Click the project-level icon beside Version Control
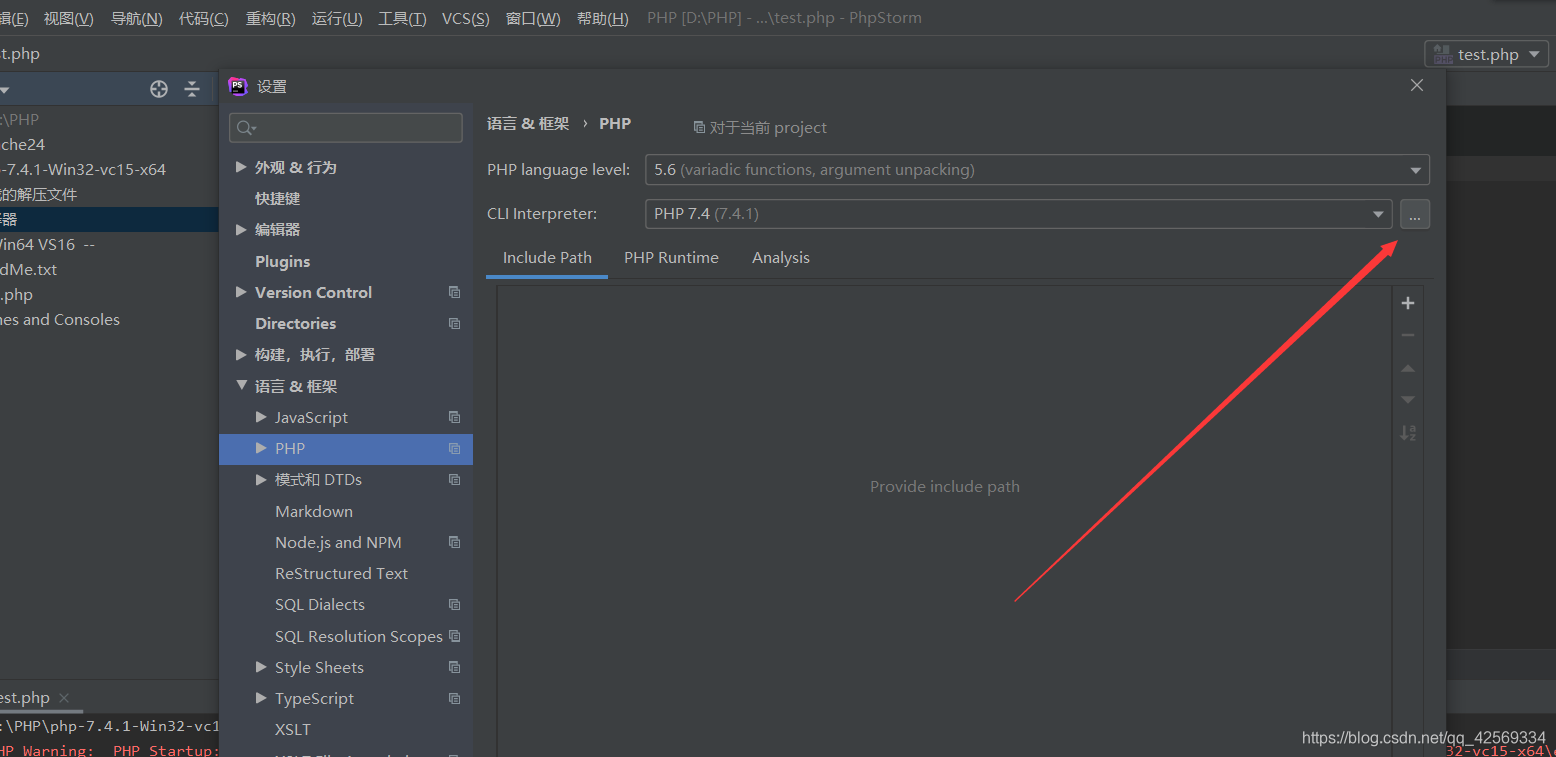Viewport: 1556px width, 757px height. point(455,292)
